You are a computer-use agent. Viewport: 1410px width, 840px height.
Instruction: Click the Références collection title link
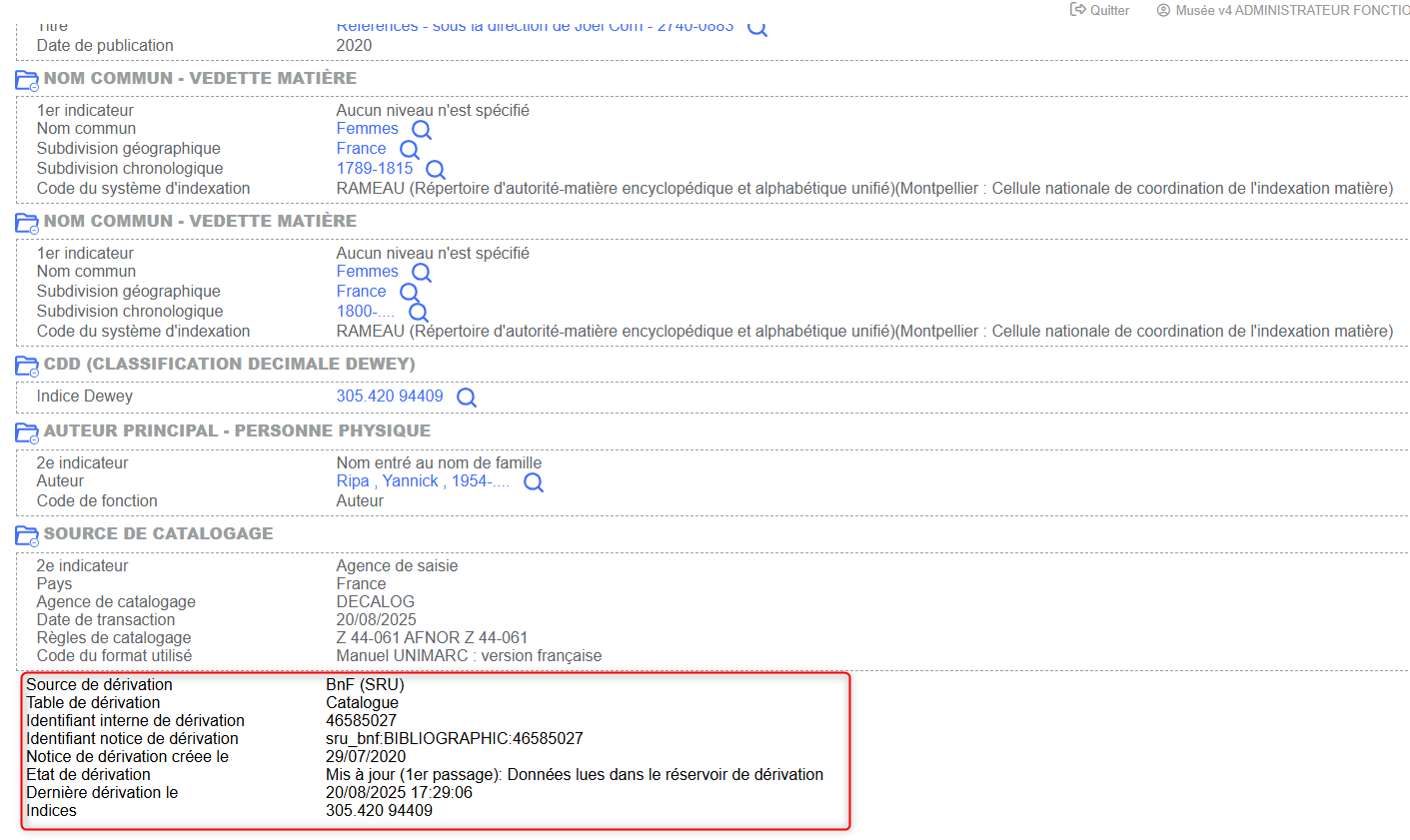pyautogui.click(x=535, y=27)
